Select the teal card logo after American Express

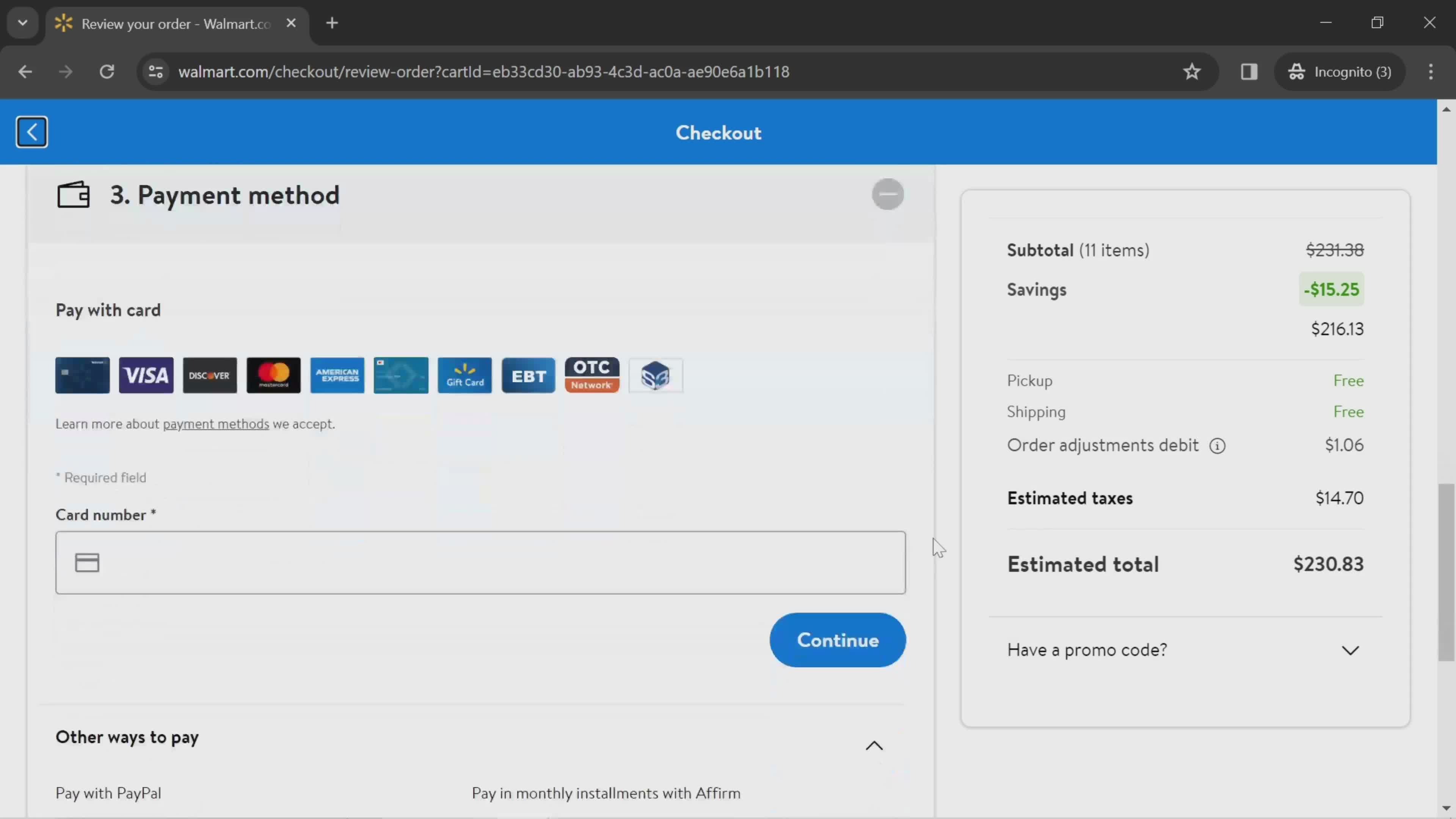click(401, 375)
